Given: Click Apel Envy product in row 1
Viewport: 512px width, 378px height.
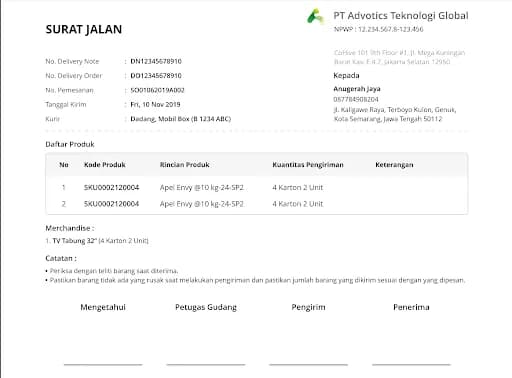Looking at the screenshot, I should (202, 188).
